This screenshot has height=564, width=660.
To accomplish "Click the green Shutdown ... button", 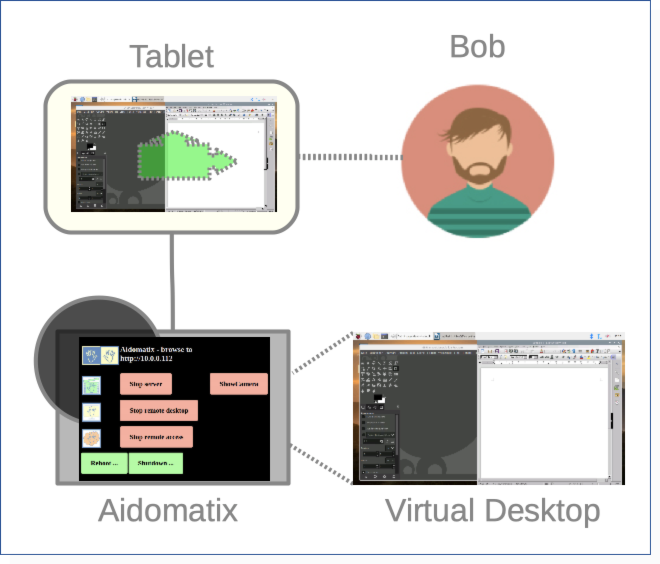I will 156,463.
